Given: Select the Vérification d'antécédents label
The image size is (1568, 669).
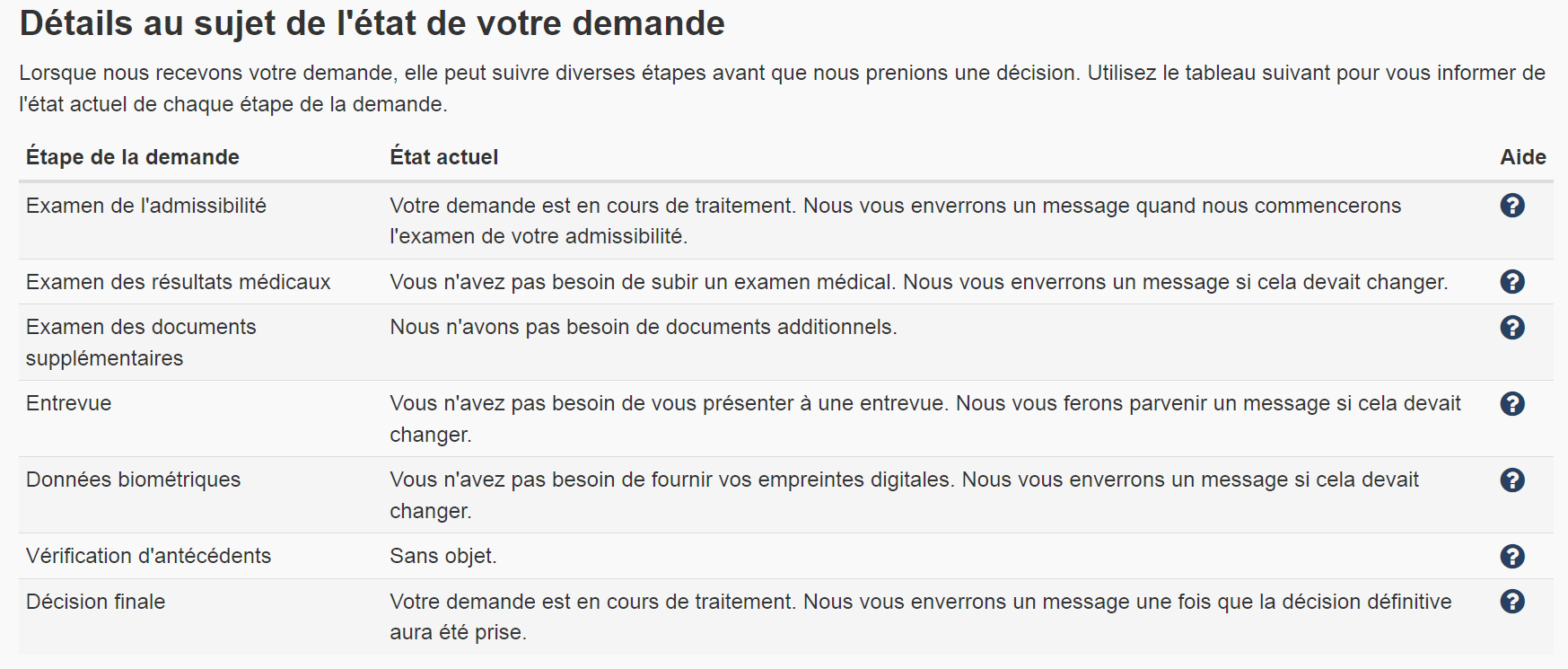Looking at the screenshot, I should pyautogui.click(x=148, y=556).
